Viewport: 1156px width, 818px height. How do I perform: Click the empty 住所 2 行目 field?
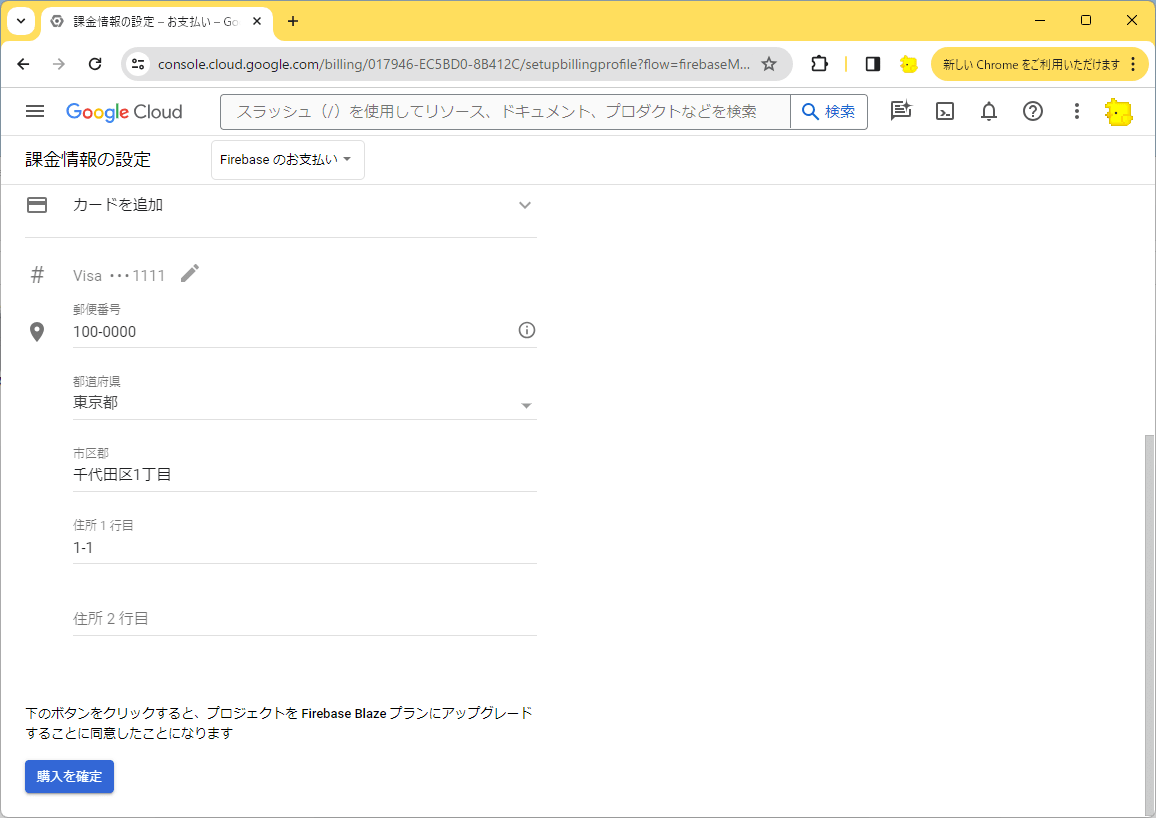304,618
